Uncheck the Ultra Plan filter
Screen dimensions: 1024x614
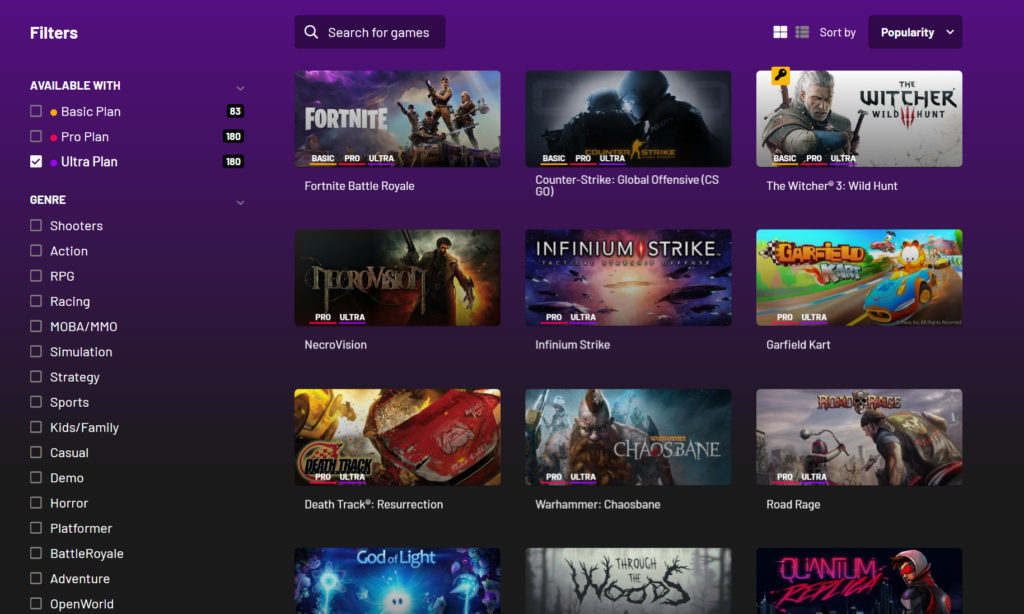click(x=36, y=161)
